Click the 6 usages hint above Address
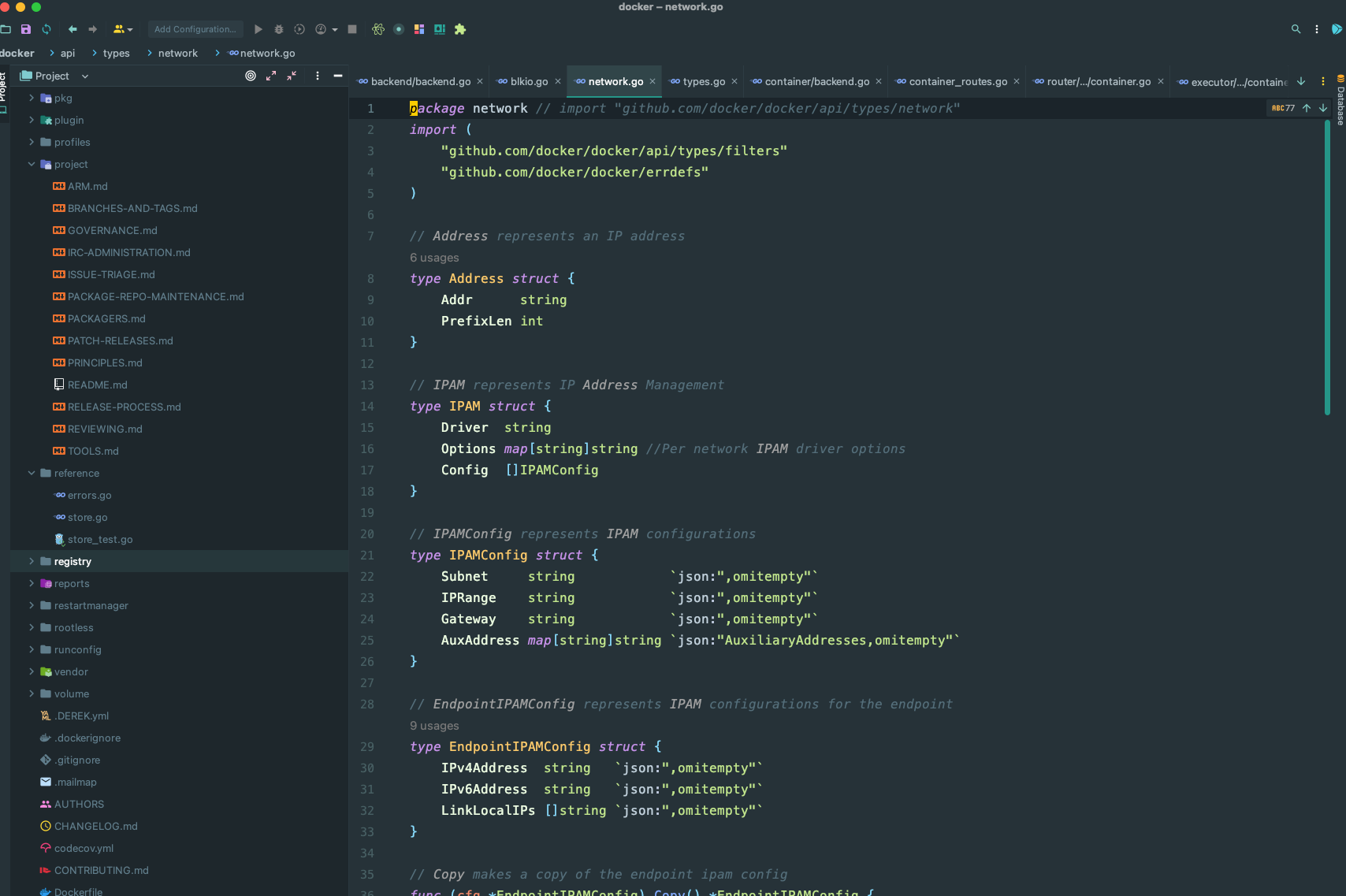The image size is (1346, 896). tap(434, 258)
